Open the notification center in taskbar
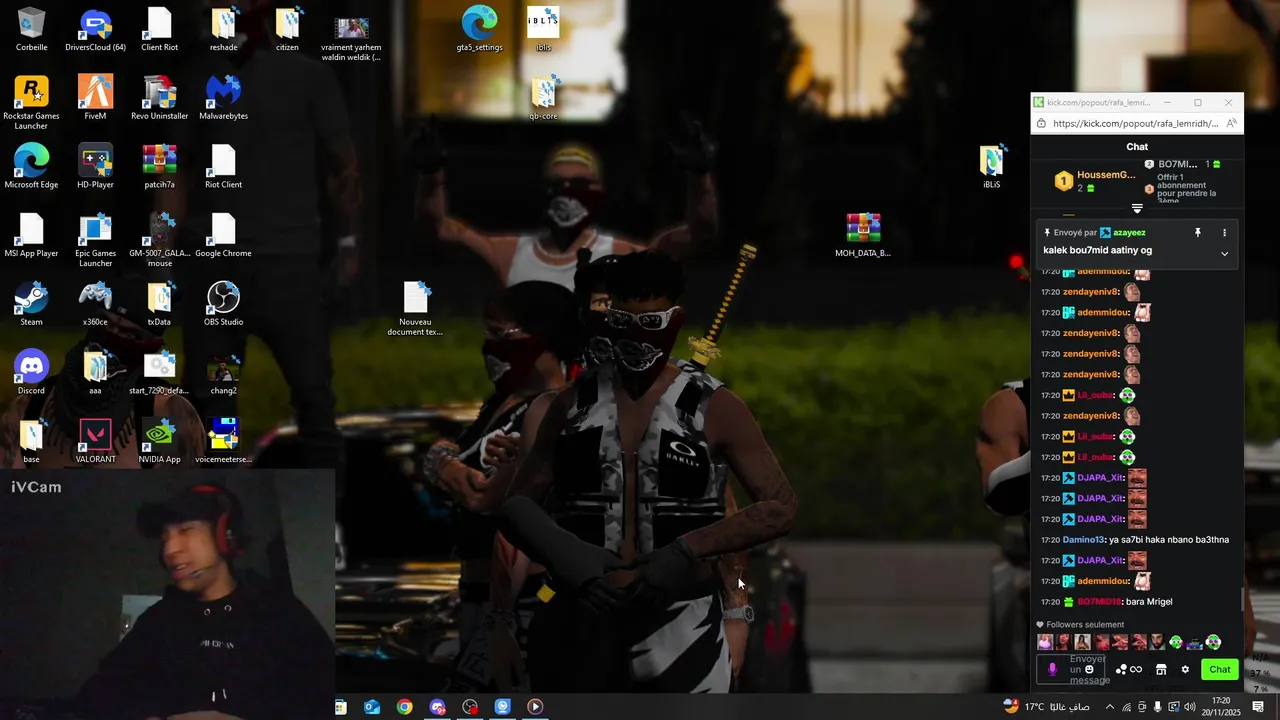 [x=1258, y=707]
